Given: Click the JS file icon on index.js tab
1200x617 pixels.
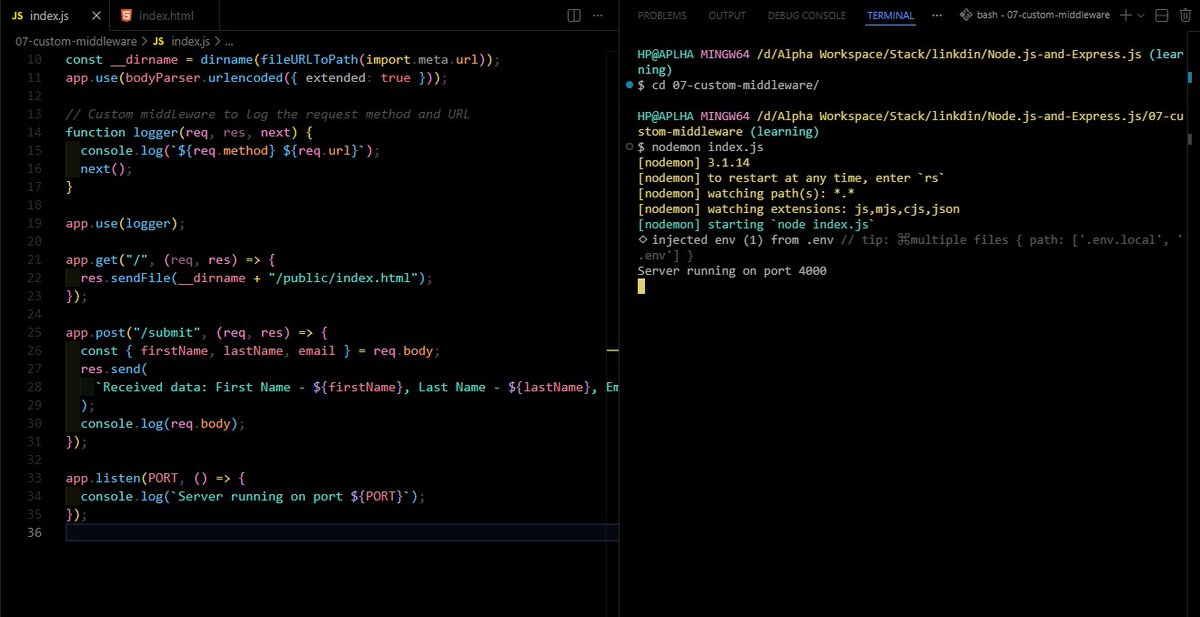Looking at the screenshot, I should 18,16.
